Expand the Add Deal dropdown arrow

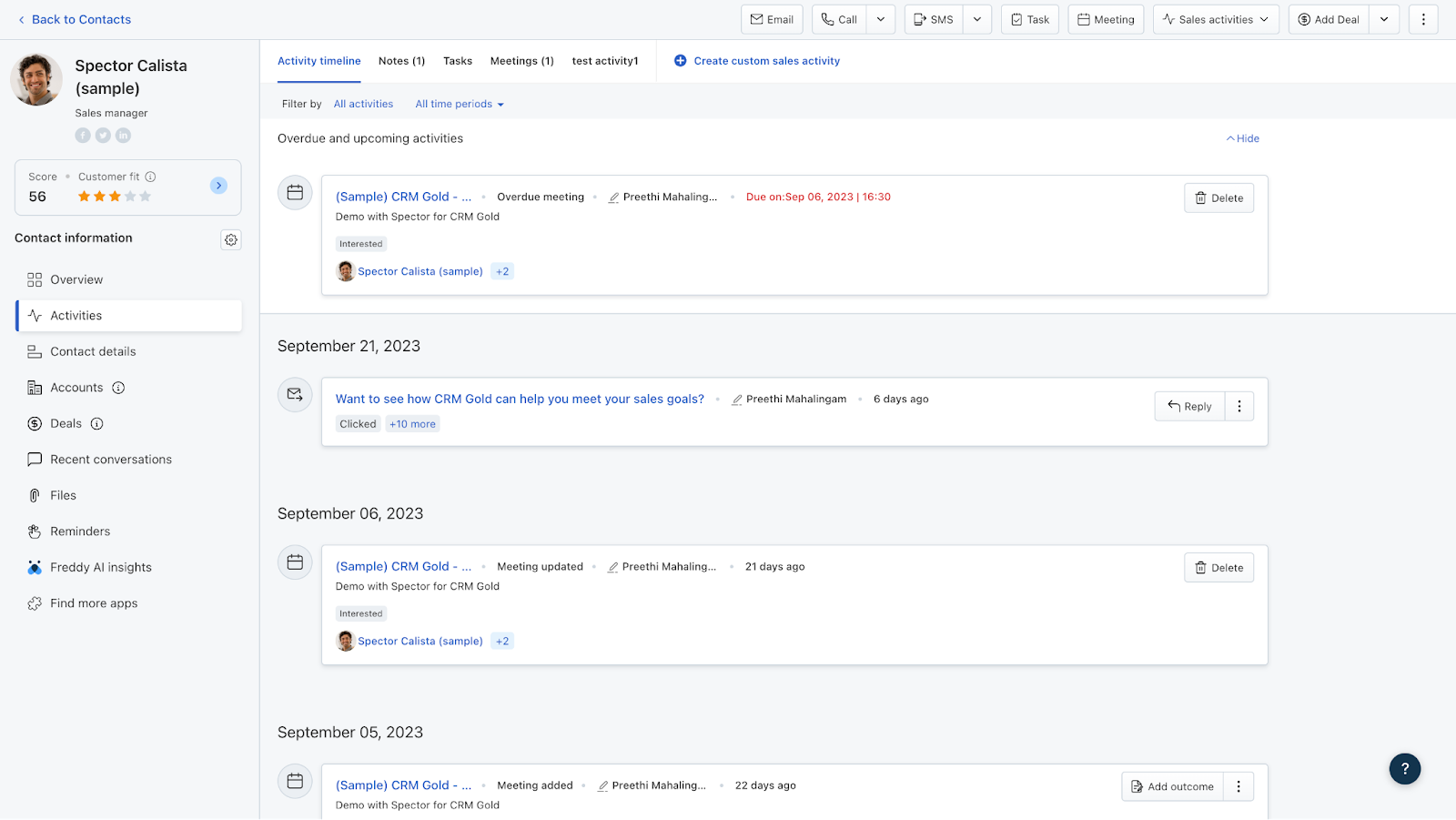click(x=1384, y=19)
